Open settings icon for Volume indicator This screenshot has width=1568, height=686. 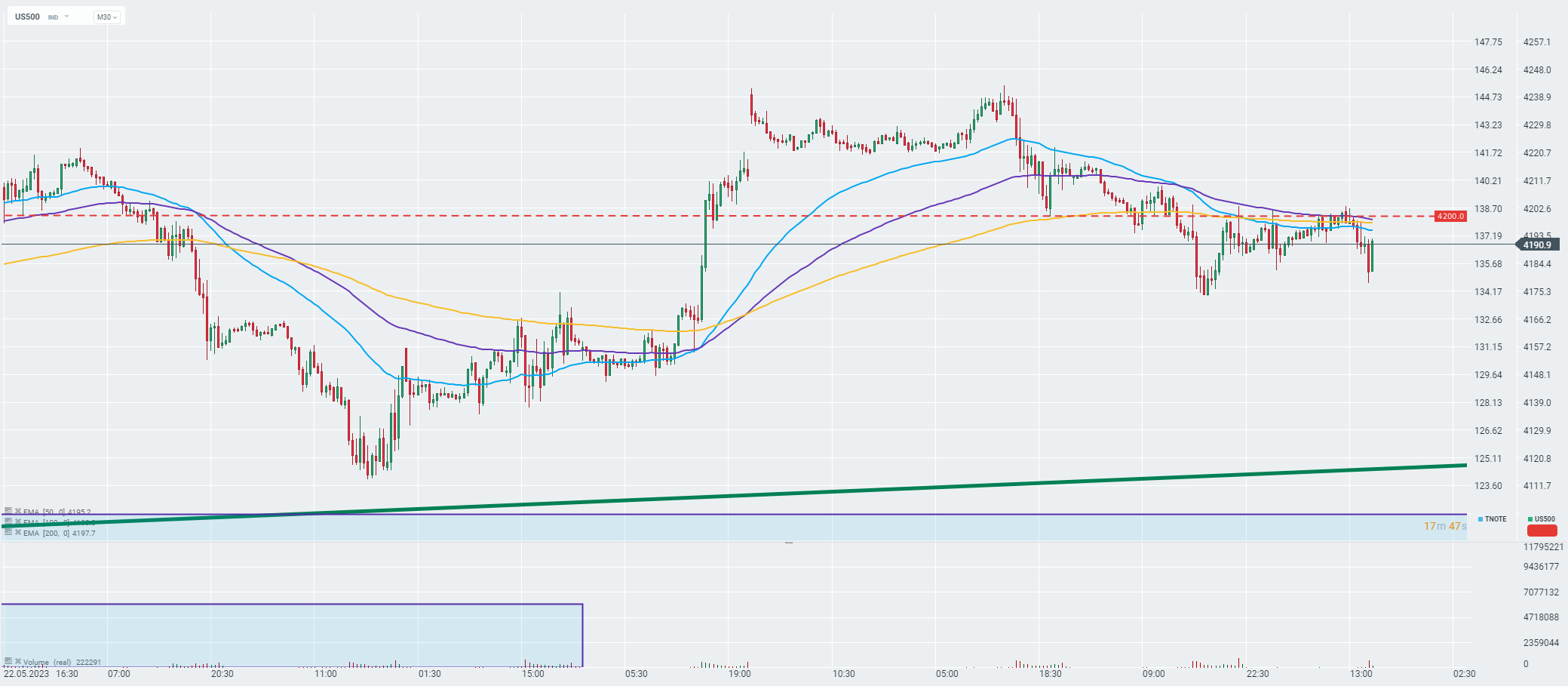pyautogui.click(x=8, y=661)
